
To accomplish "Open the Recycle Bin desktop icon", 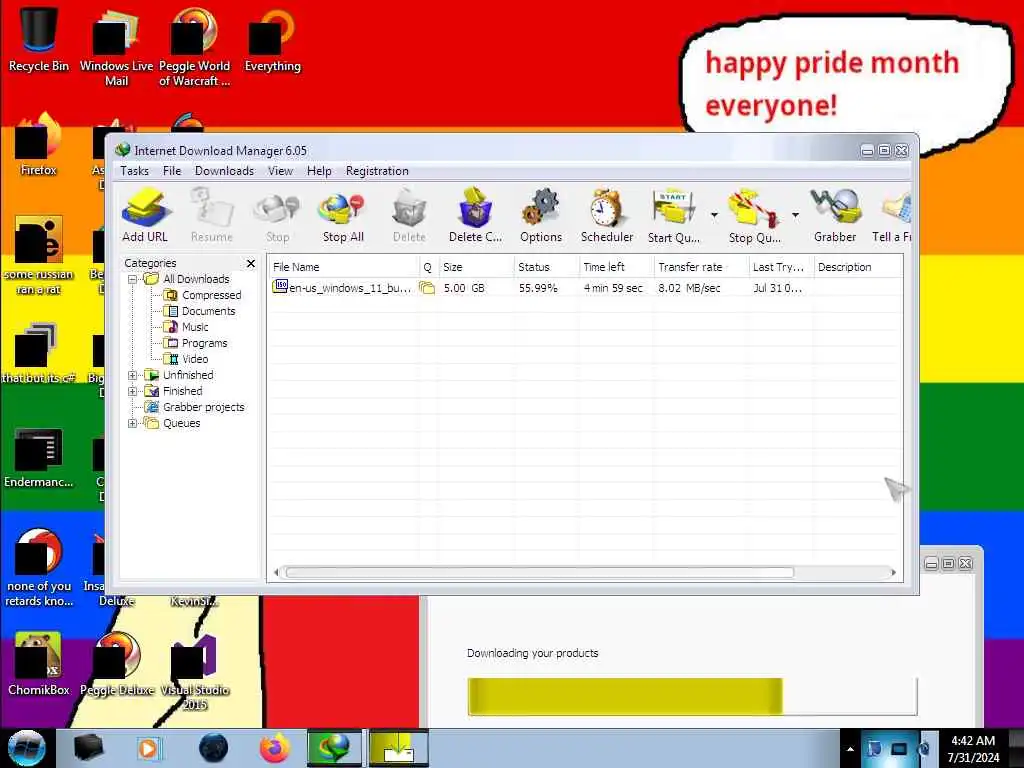I will 39,38.
